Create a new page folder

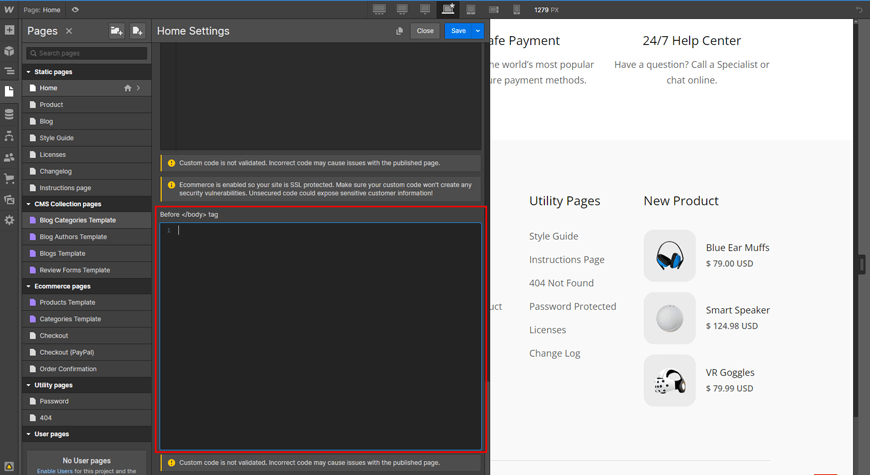[117, 31]
